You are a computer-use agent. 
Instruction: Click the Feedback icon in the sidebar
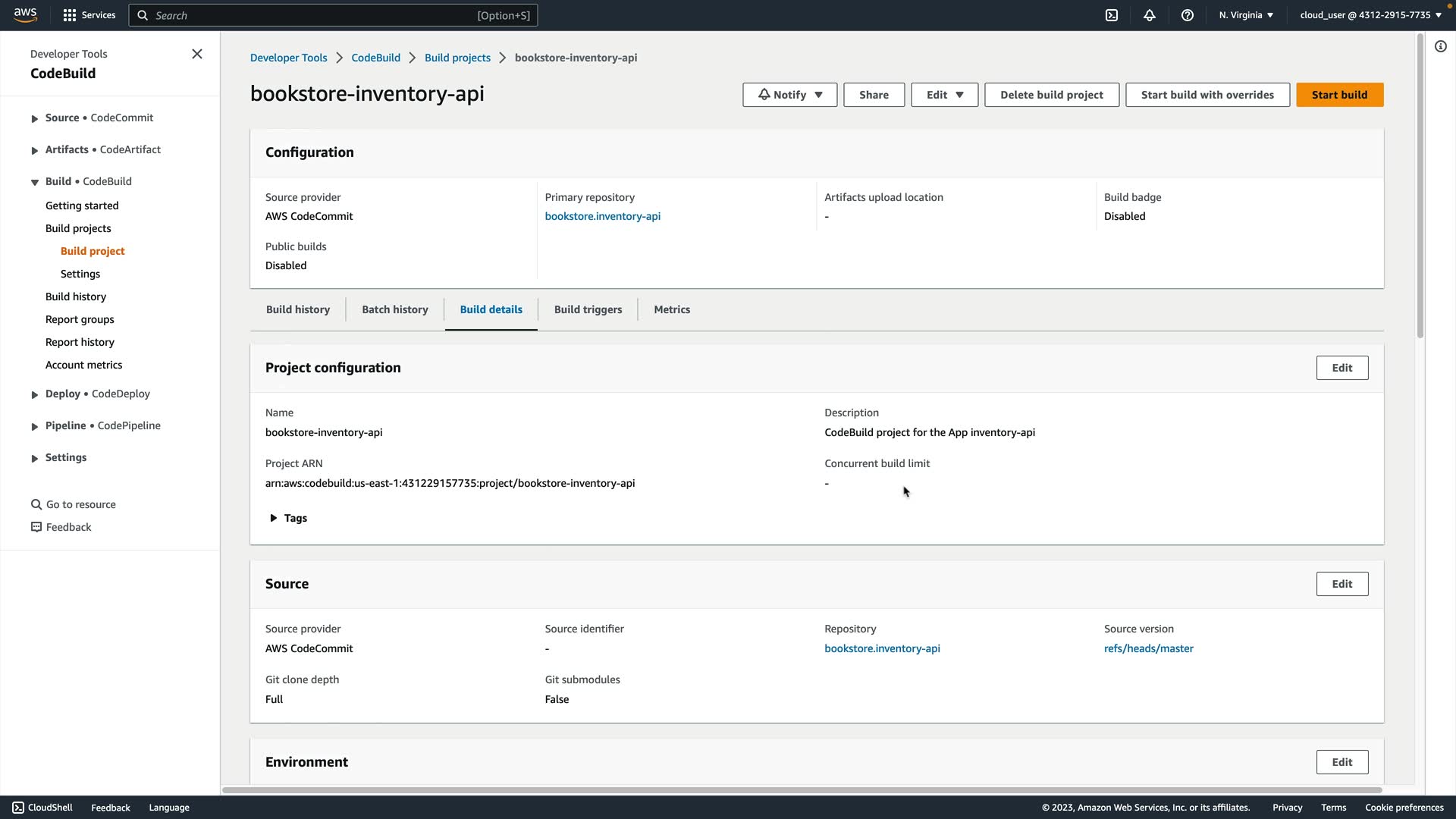[x=36, y=527]
